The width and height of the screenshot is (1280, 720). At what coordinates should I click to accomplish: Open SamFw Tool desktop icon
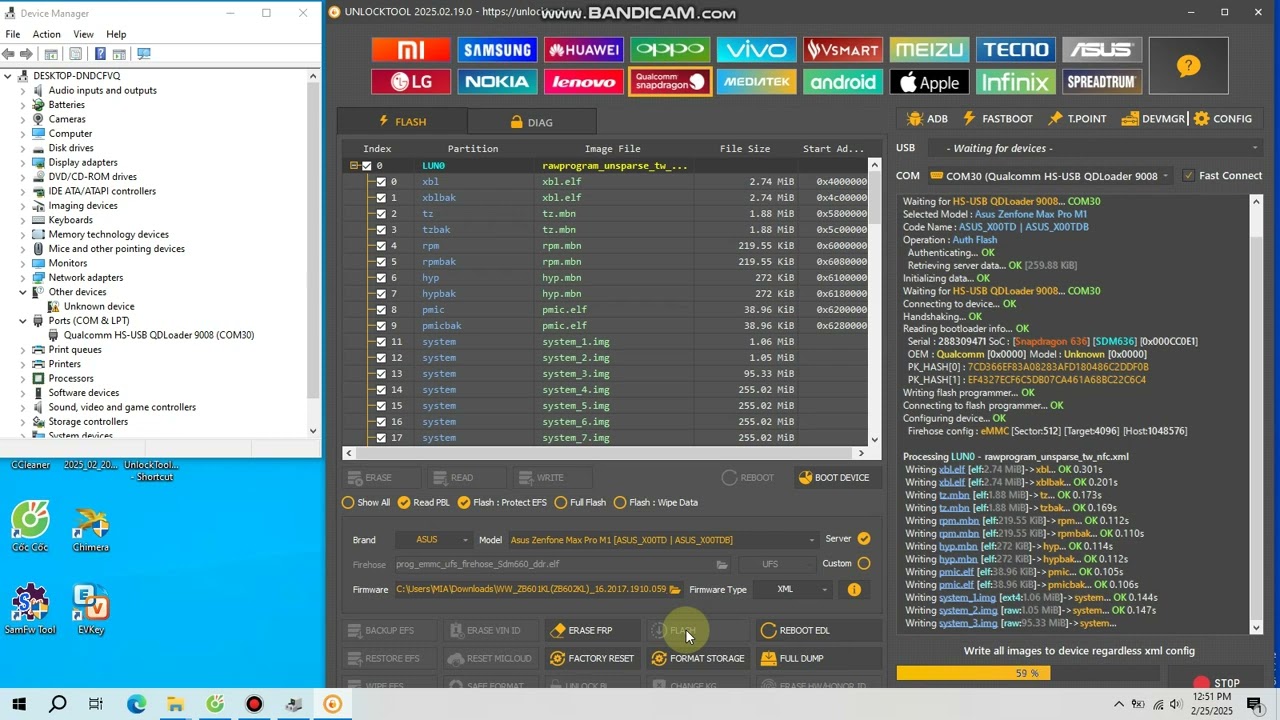click(30, 609)
